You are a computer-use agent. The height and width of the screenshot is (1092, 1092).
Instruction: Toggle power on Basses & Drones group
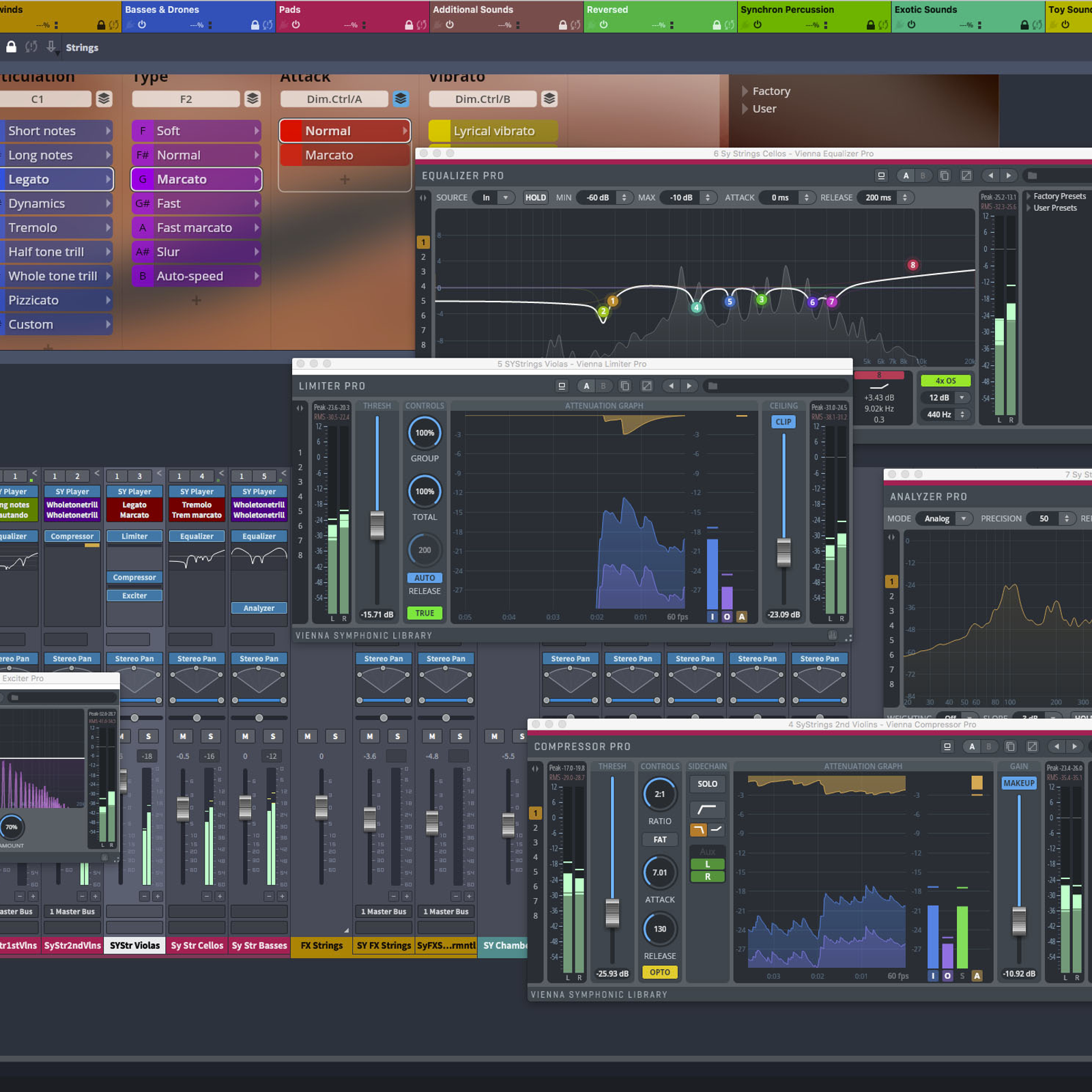142,25
